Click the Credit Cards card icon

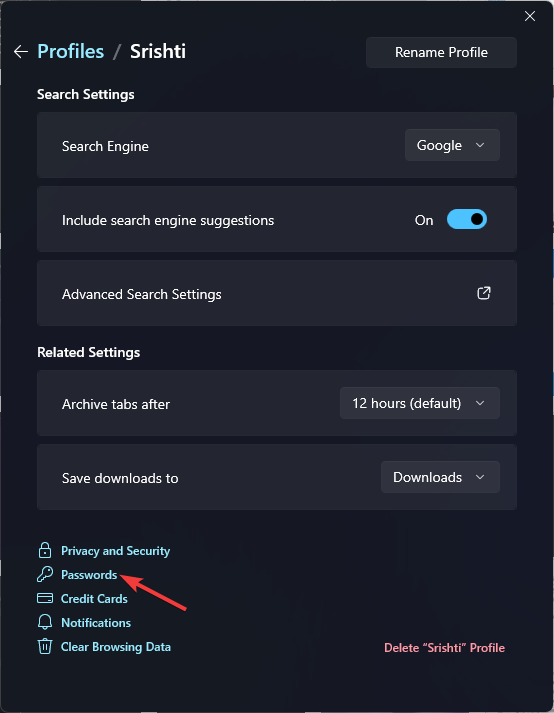point(45,598)
